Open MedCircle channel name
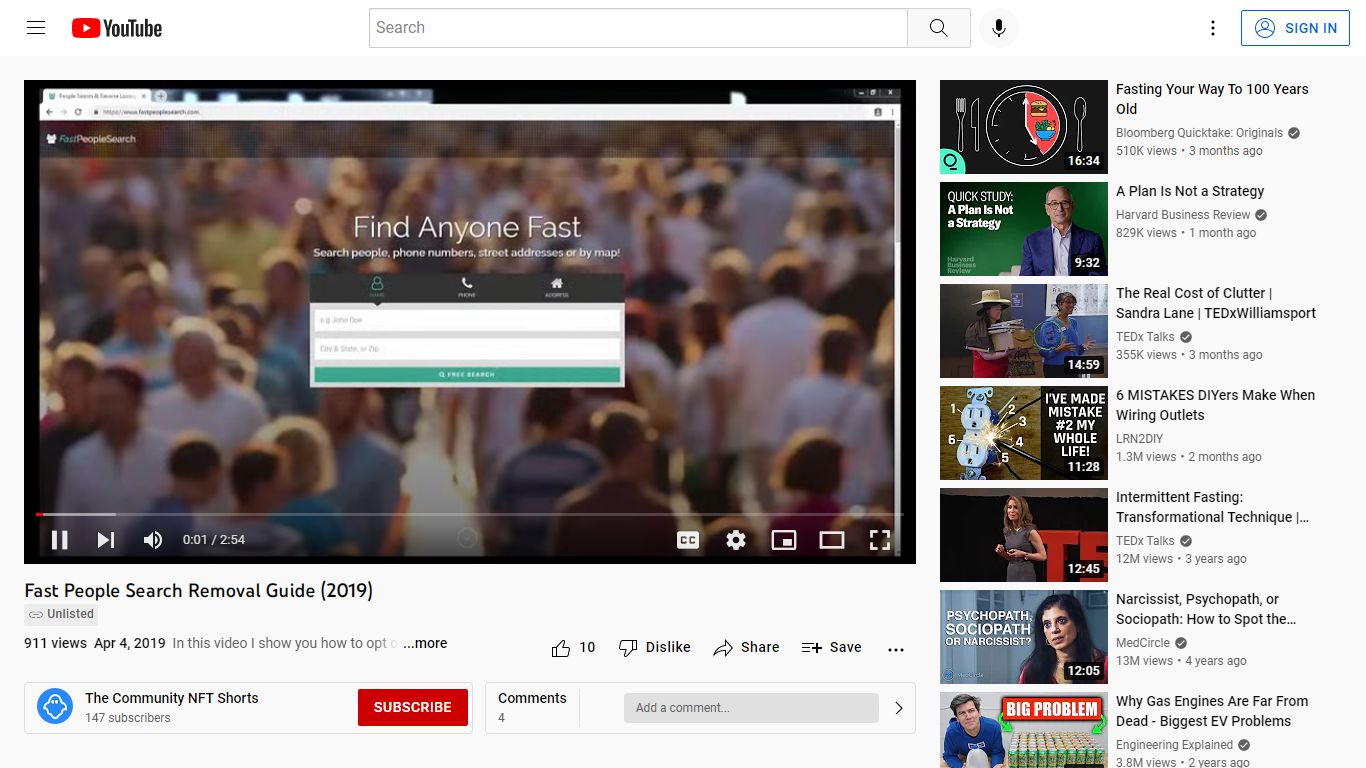The width and height of the screenshot is (1366, 768). coord(1144,643)
